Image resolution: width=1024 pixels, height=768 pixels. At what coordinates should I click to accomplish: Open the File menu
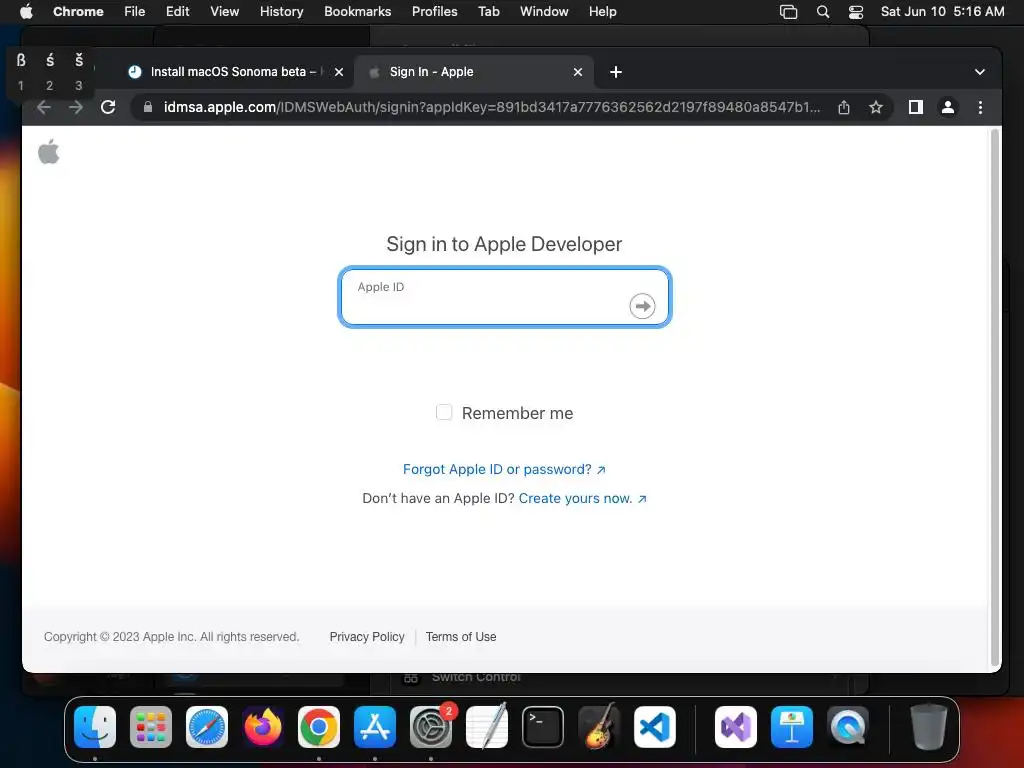click(x=135, y=12)
